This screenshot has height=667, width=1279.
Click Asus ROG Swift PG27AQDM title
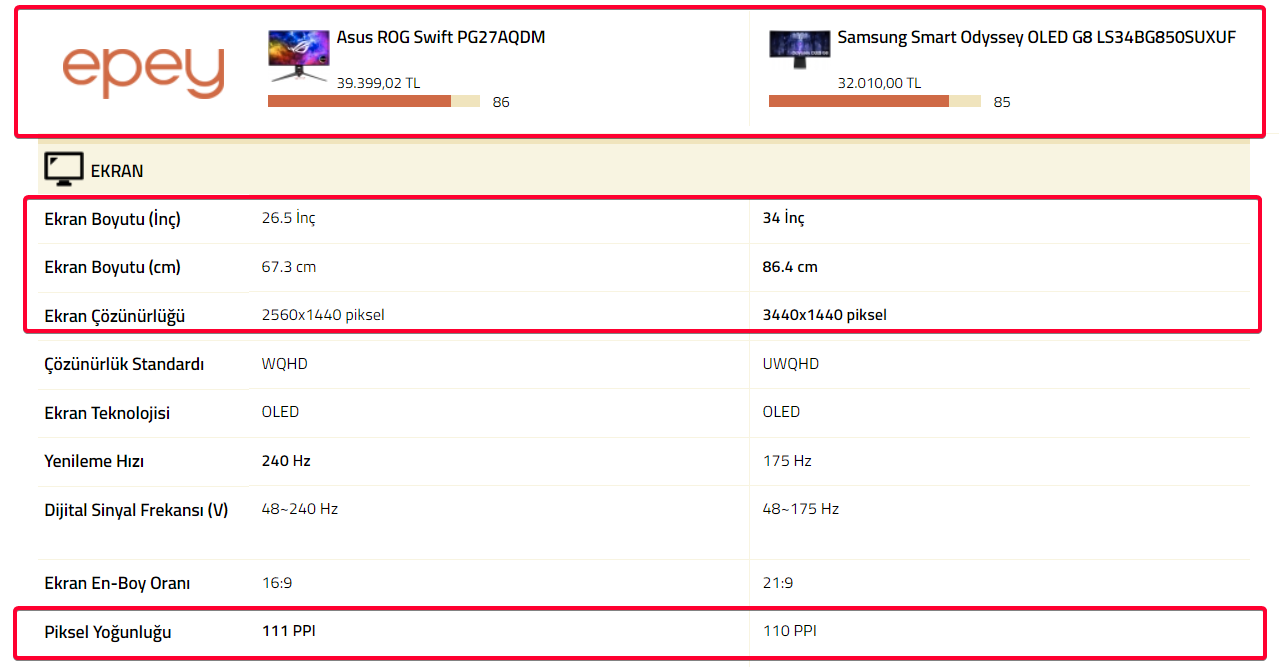(x=441, y=38)
